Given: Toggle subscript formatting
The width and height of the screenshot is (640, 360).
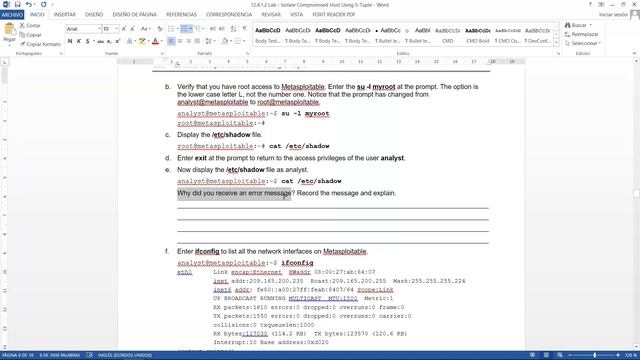Looking at the screenshot, I should [x=109, y=41].
